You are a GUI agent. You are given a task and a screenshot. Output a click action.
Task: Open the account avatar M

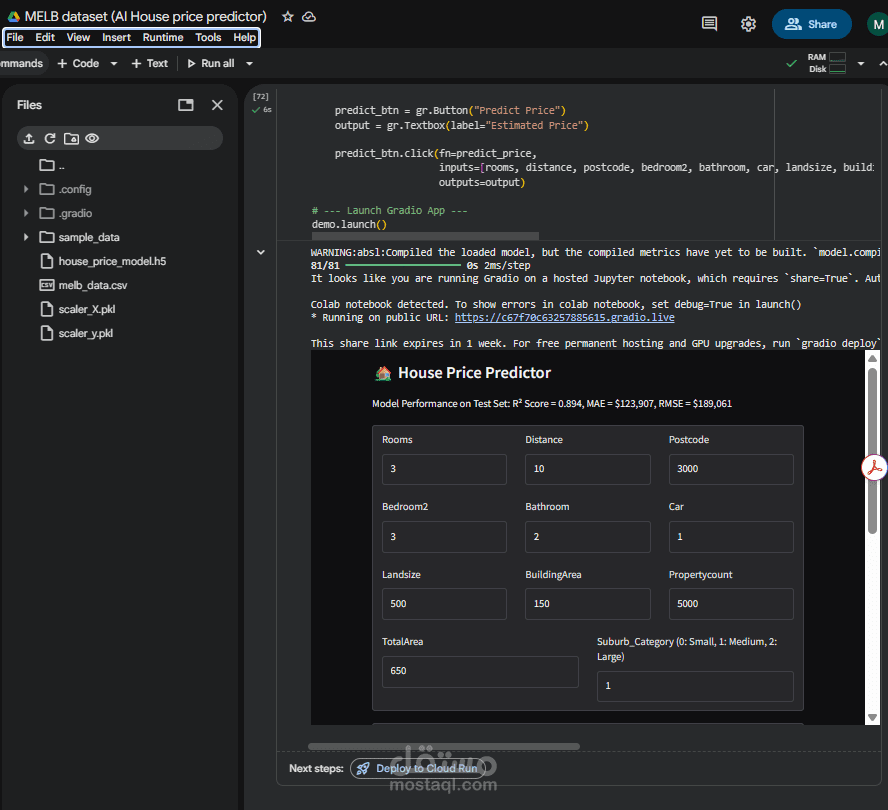click(x=878, y=24)
